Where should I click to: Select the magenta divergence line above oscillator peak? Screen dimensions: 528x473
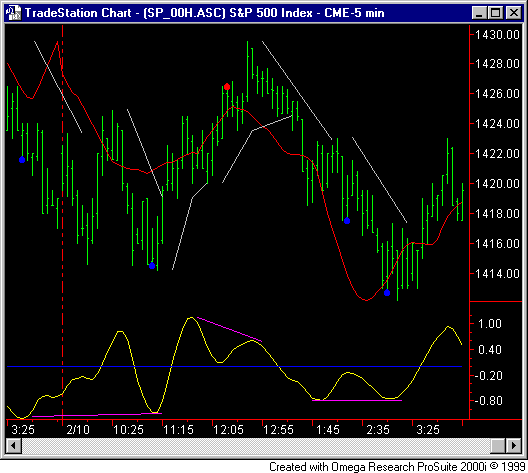click(229, 329)
